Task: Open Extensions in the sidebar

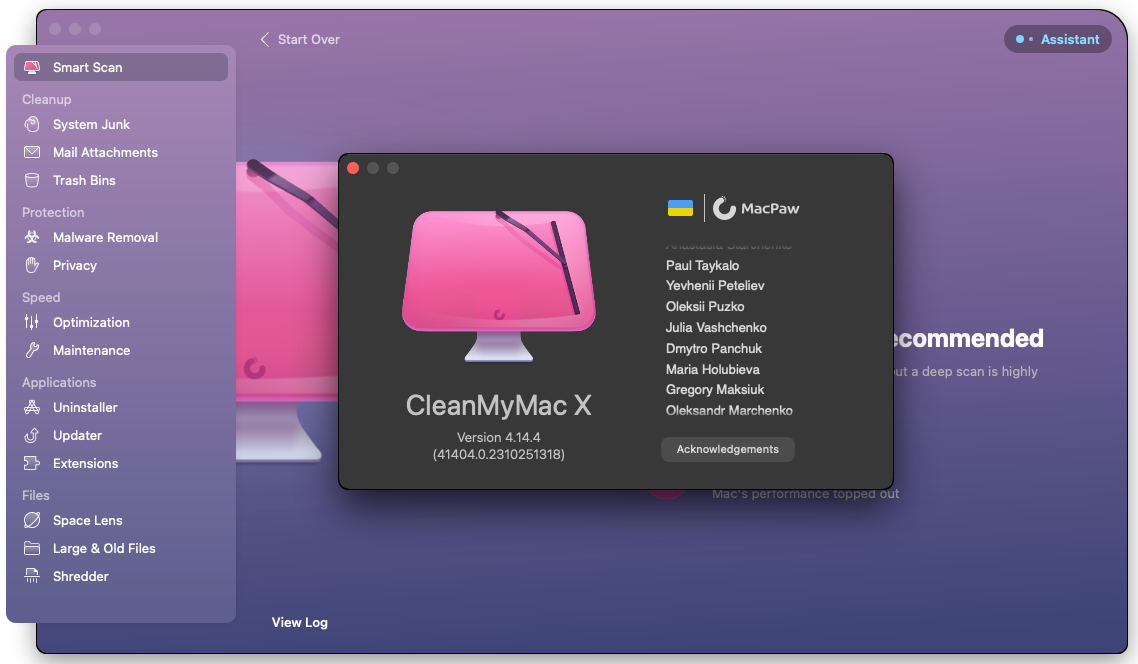Action: pos(85,464)
